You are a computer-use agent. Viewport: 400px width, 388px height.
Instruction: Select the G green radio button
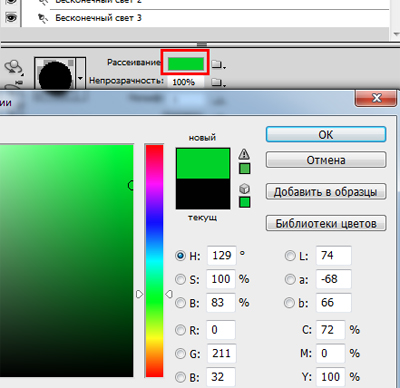(x=180, y=353)
